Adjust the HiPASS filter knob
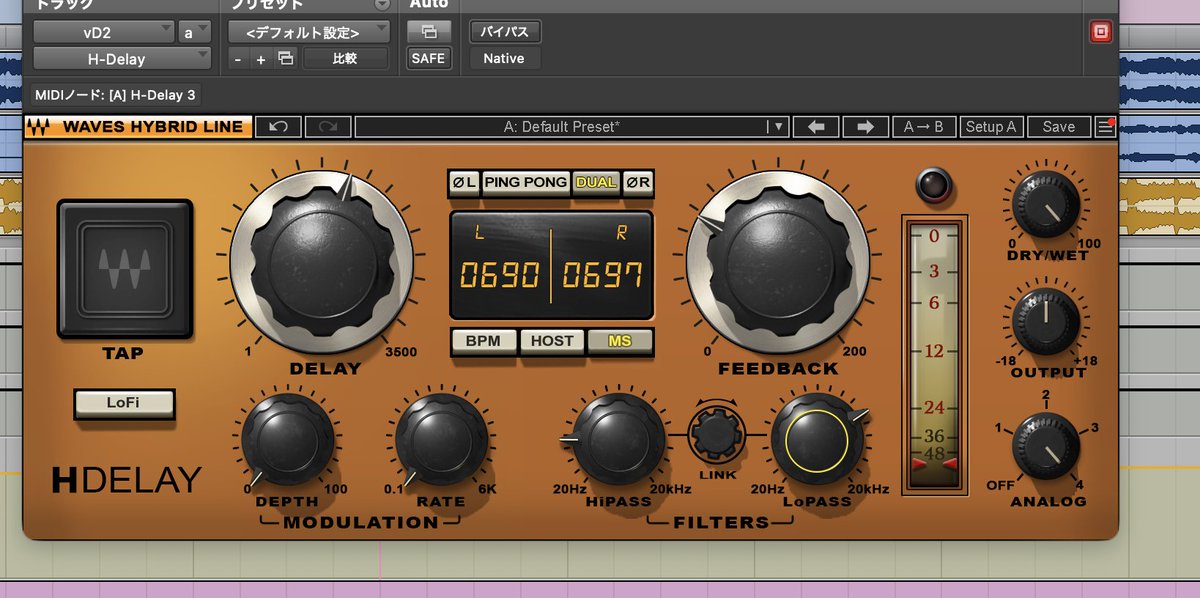This screenshot has height=598, width=1200. click(x=619, y=440)
